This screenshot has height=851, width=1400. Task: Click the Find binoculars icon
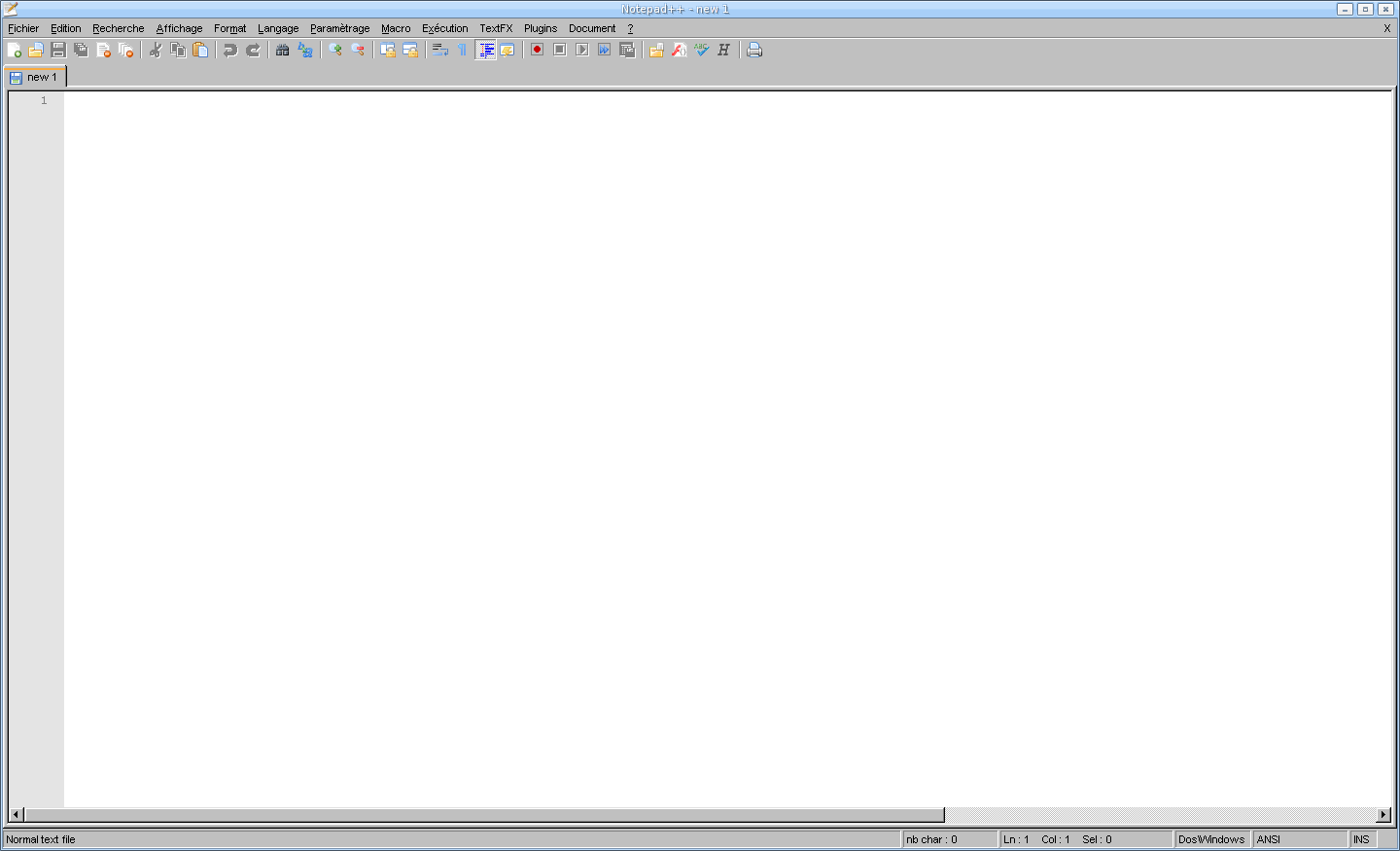(x=283, y=50)
